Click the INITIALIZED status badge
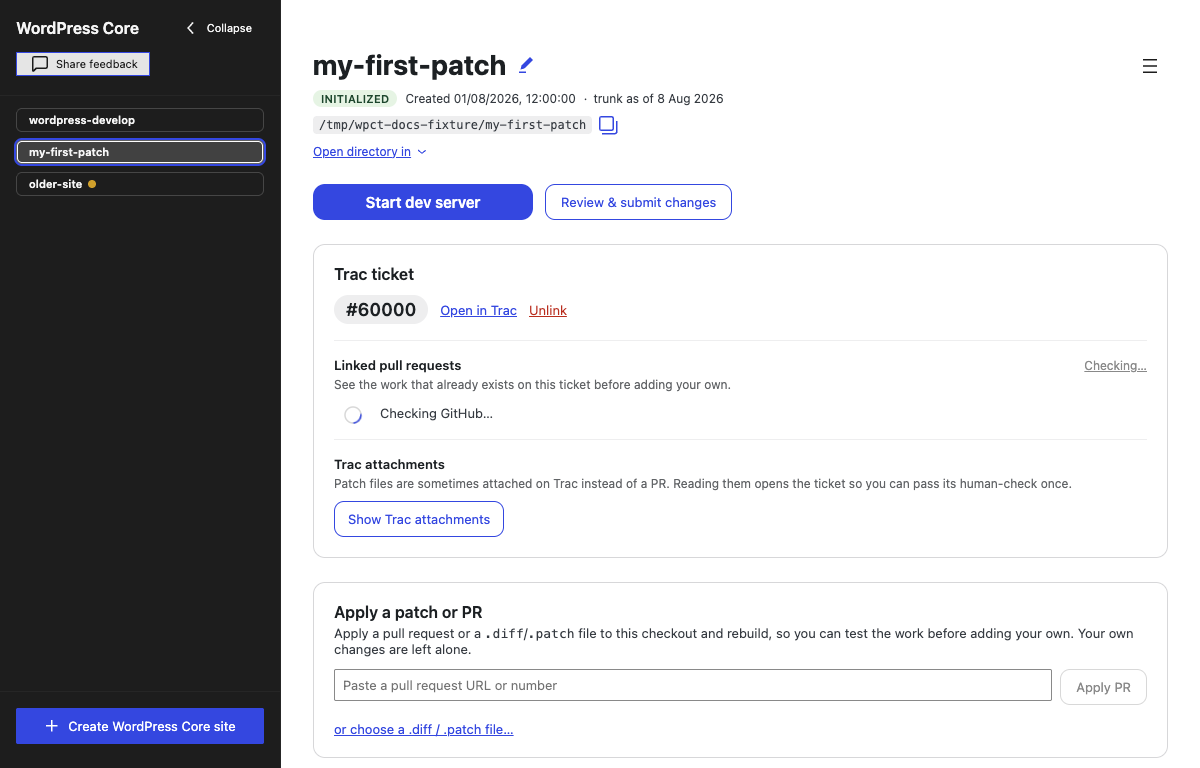 355,99
